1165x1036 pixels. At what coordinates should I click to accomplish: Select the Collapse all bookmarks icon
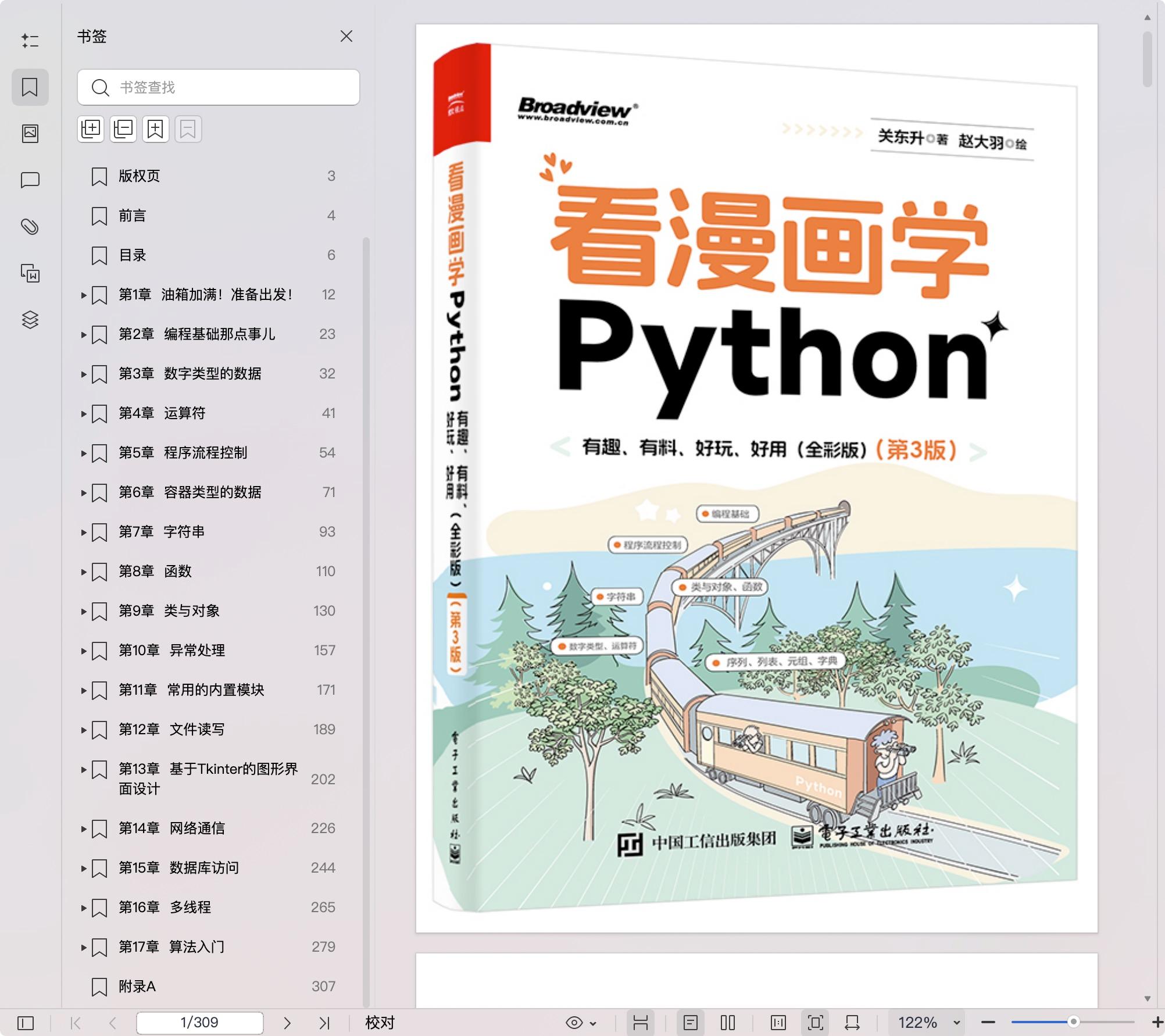(x=123, y=129)
